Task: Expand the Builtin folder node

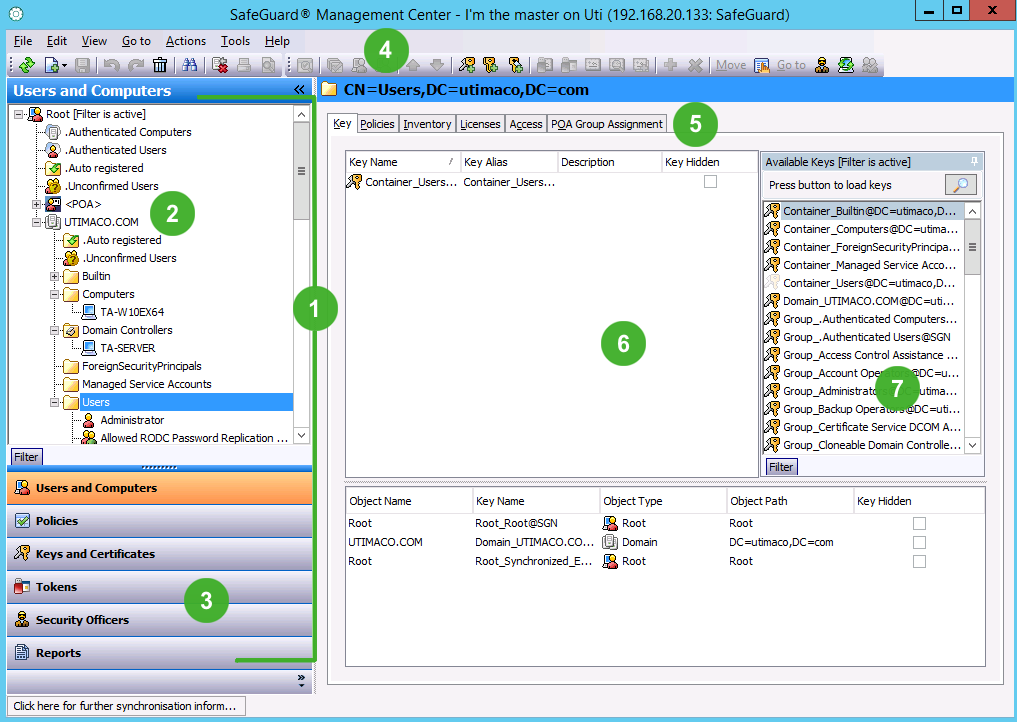Action: 55,276
